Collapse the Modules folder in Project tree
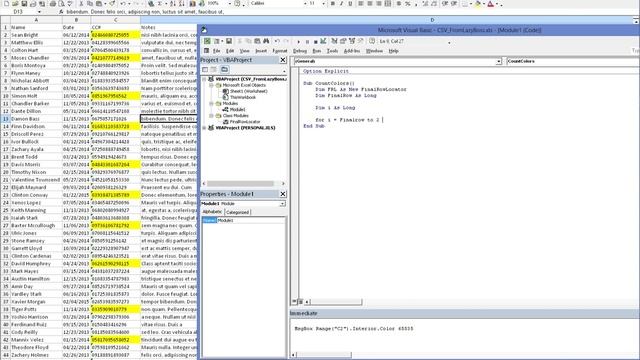Screen dimensions: 640x360 (x=211, y=104)
